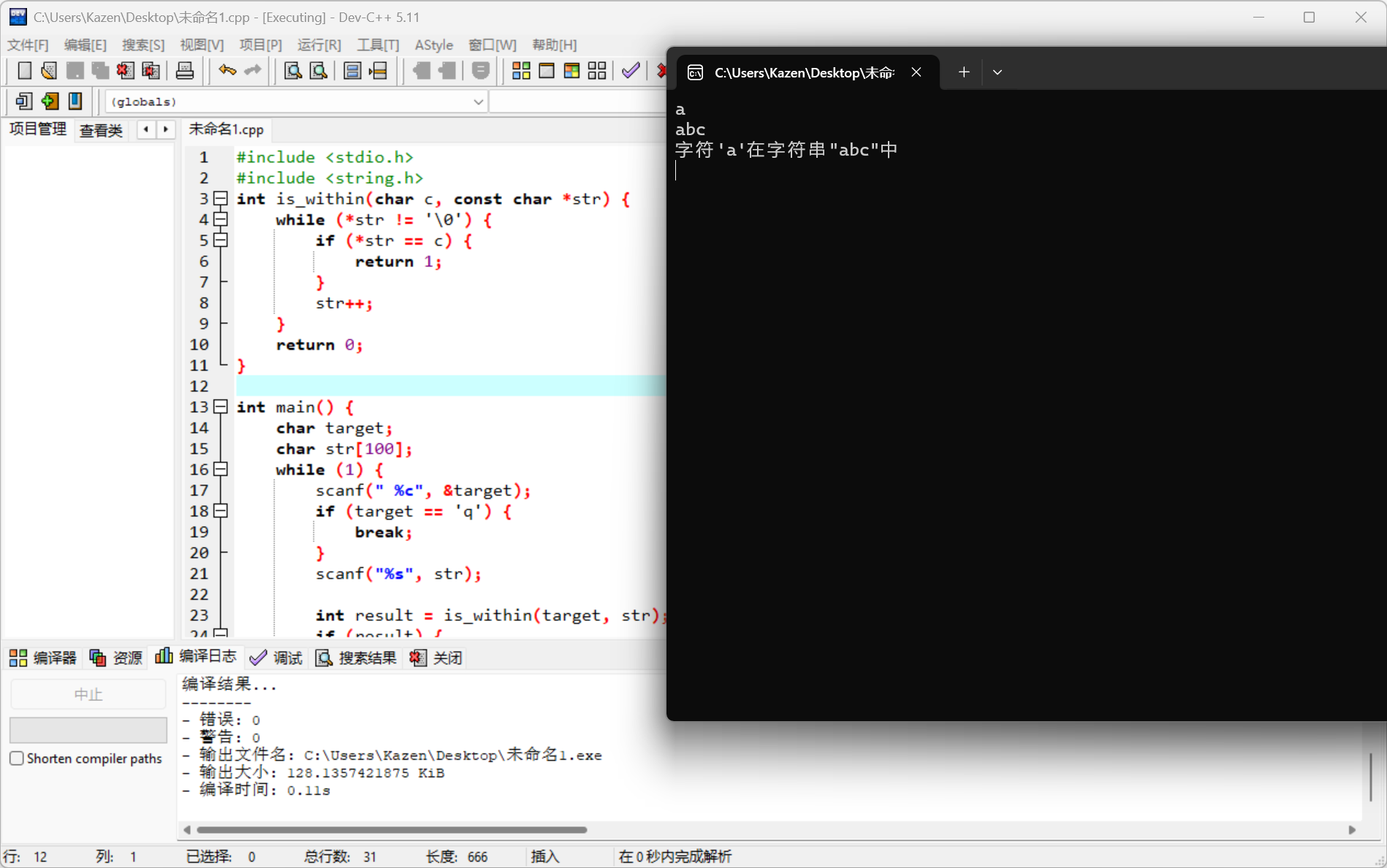
Task: Click the Compile four-colored-squares icon
Action: click(521, 71)
